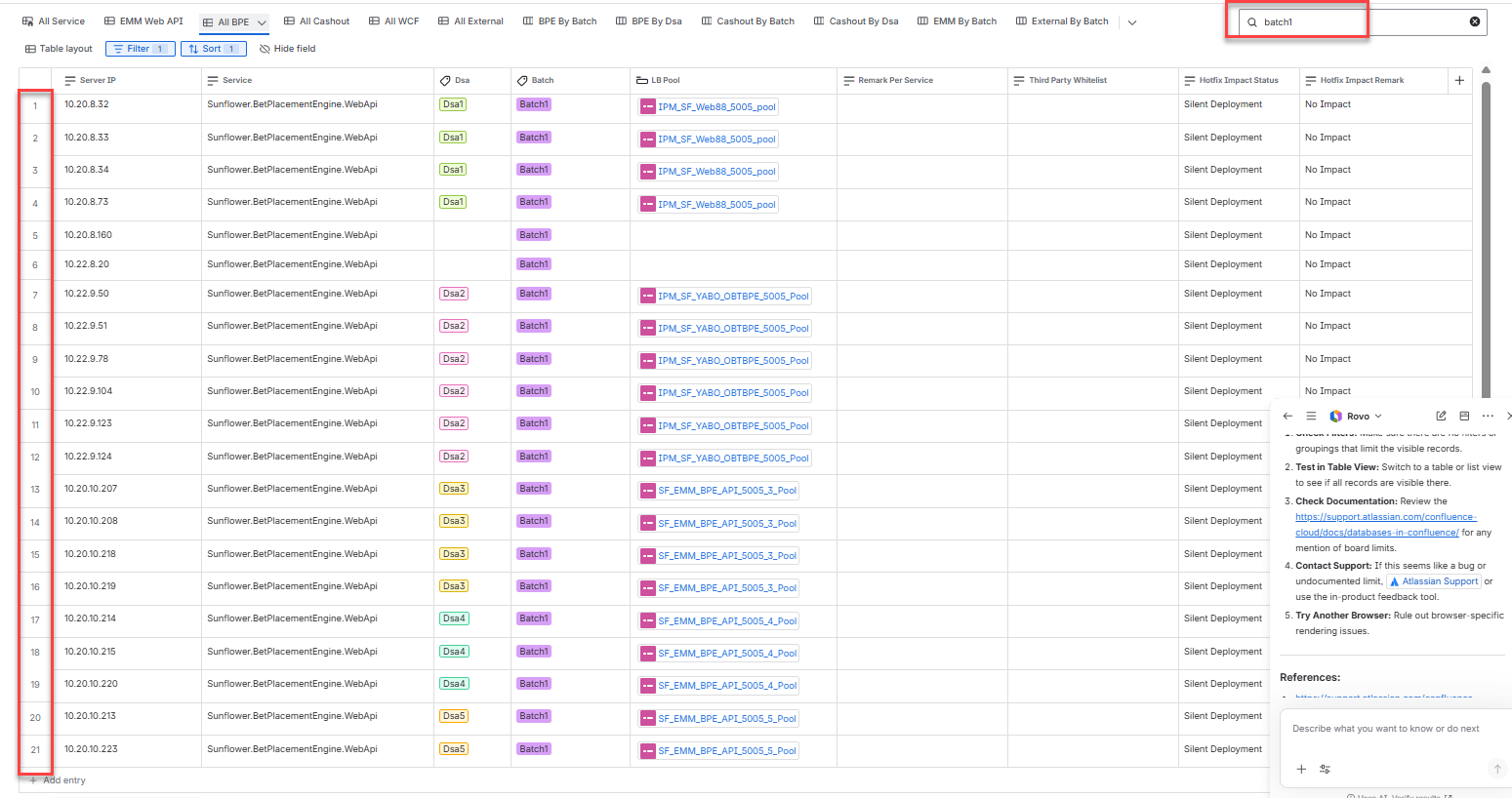The width and height of the screenshot is (1512, 798).
Task: Go back in the Rovo panel
Action: (1287, 416)
